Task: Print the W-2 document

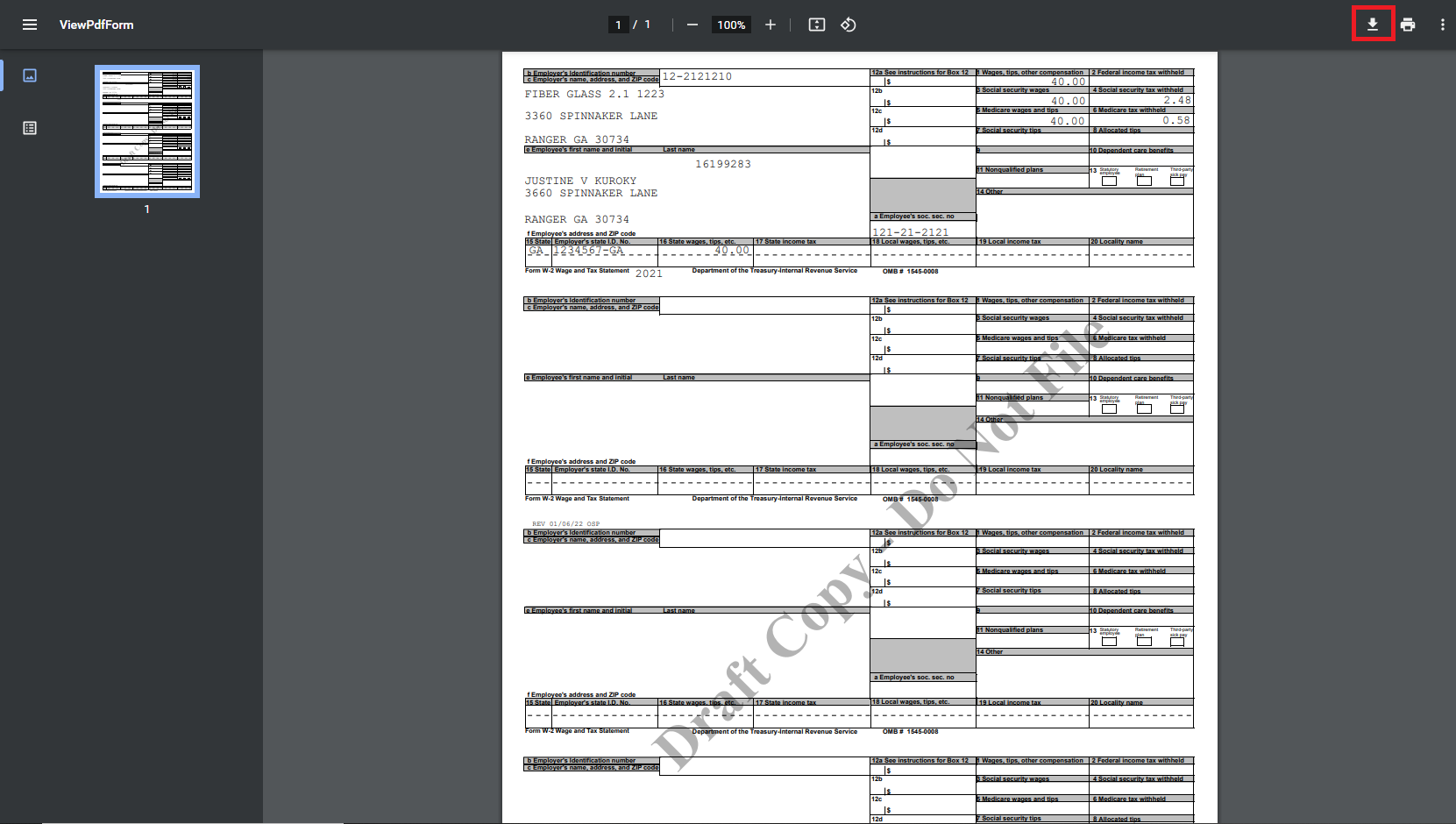Action: [1408, 25]
